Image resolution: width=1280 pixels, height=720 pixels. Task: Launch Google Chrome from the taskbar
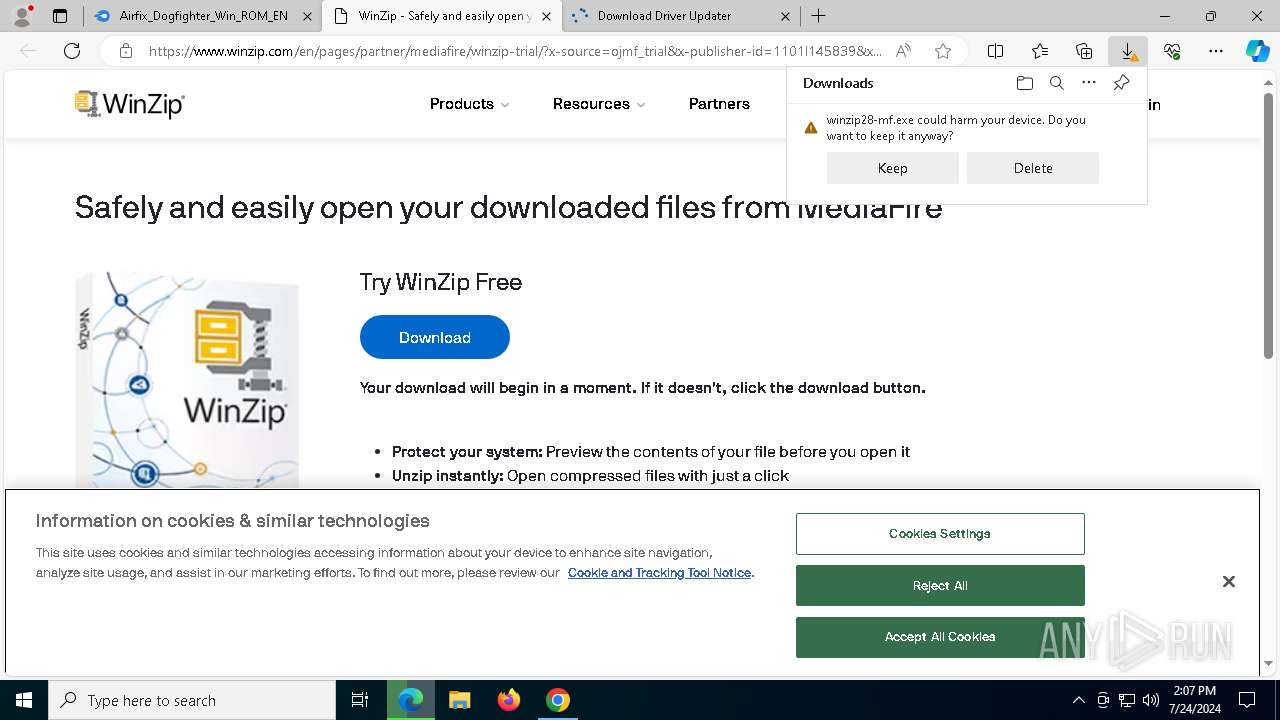[x=558, y=700]
